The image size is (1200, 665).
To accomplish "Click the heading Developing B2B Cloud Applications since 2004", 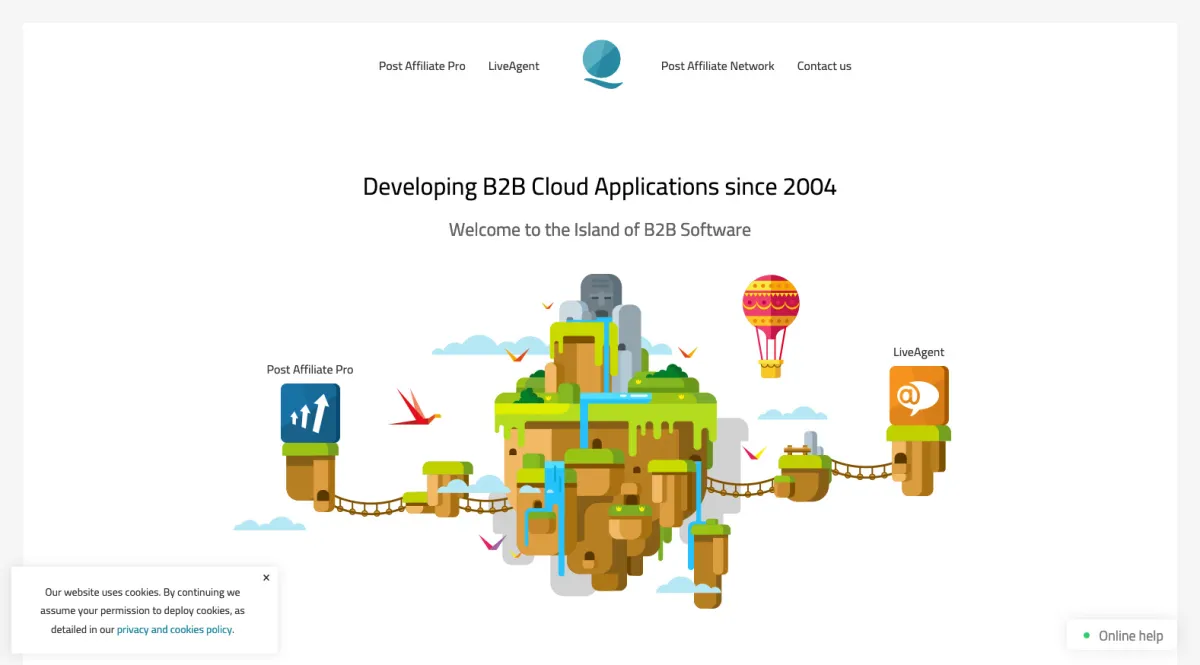I will [600, 187].
